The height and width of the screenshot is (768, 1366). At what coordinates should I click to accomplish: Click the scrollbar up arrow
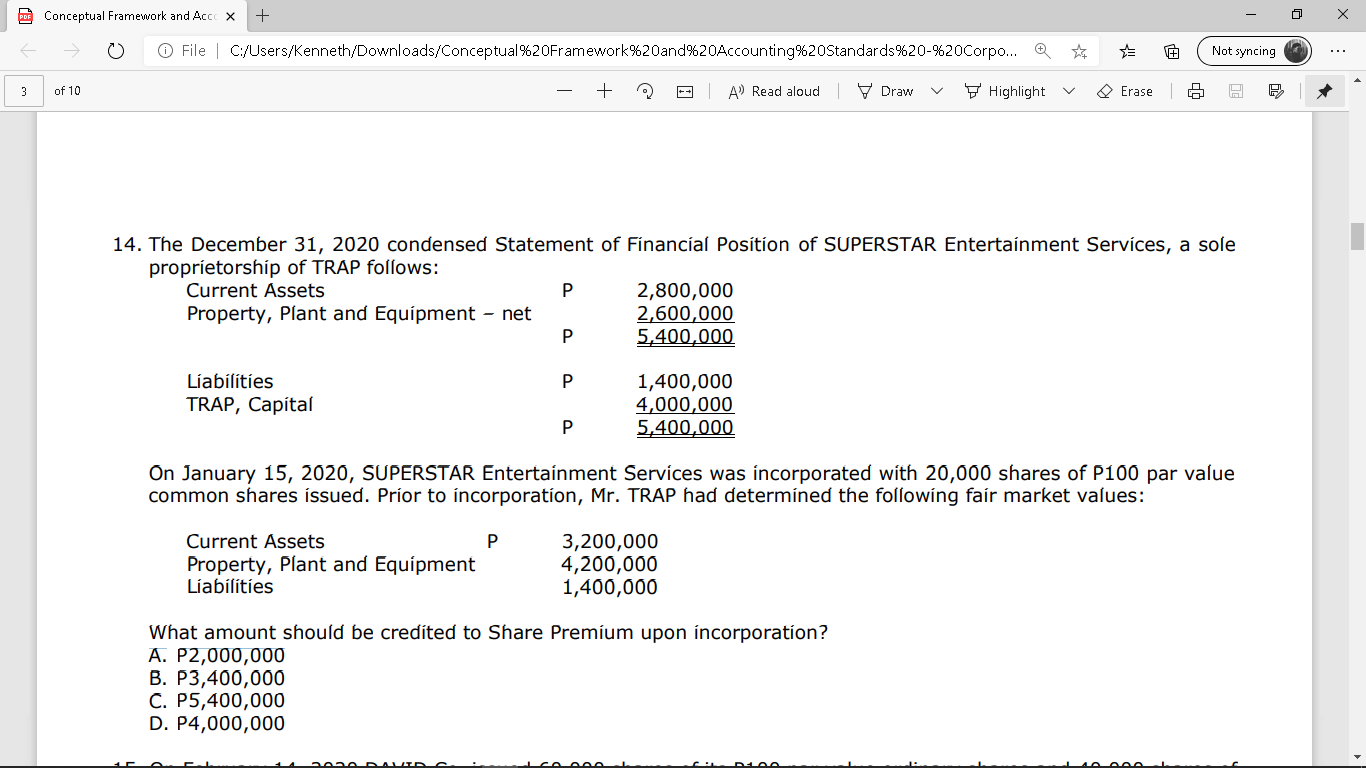click(x=1357, y=80)
